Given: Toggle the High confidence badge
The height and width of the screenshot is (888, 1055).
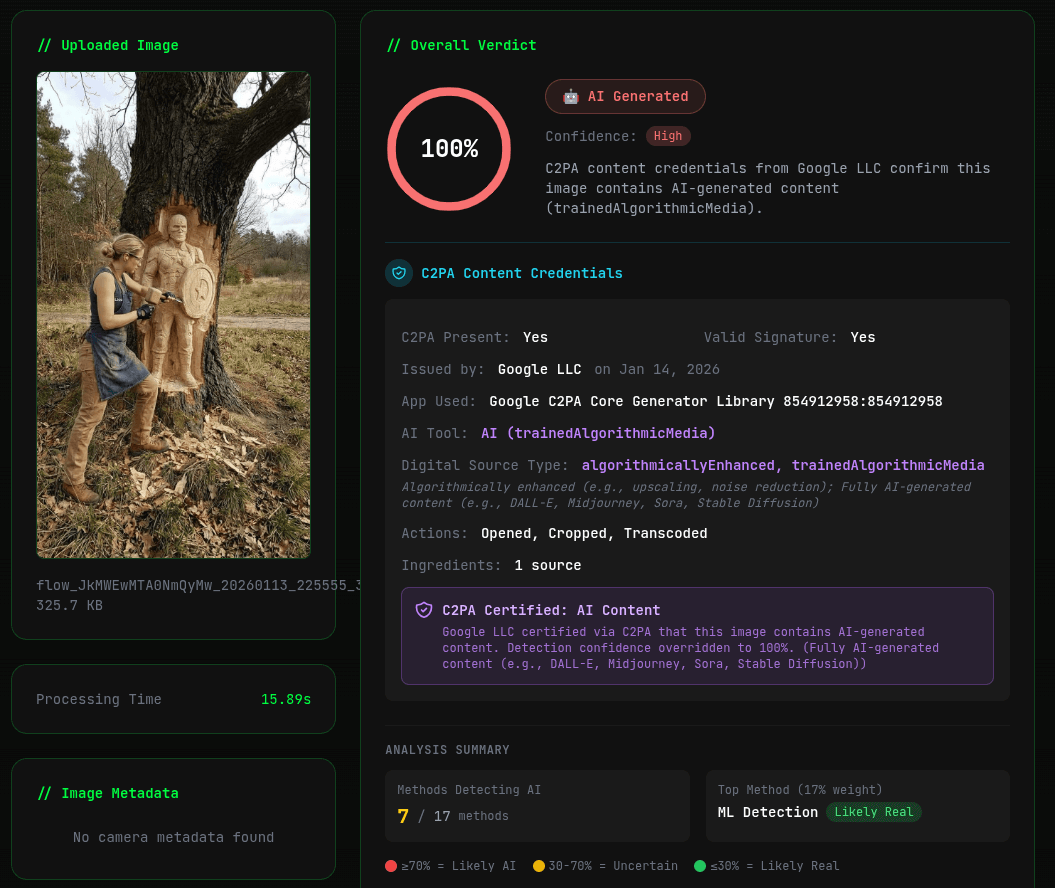Looking at the screenshot, I should coord(668,135).
